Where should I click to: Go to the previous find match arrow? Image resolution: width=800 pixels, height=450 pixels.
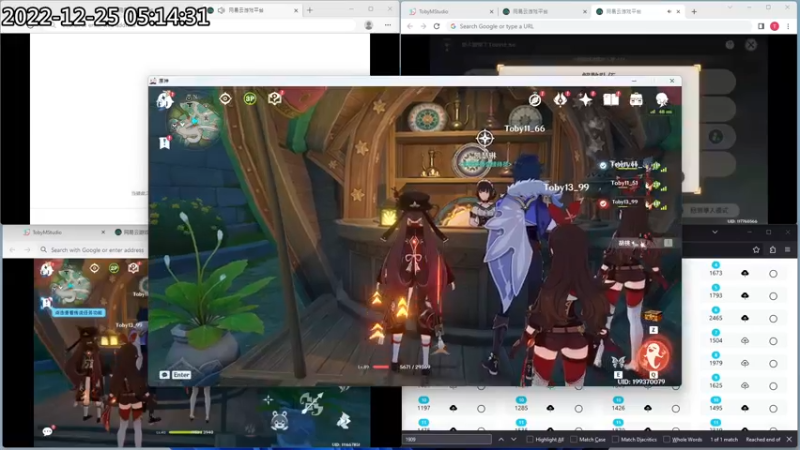pos(501,439)
